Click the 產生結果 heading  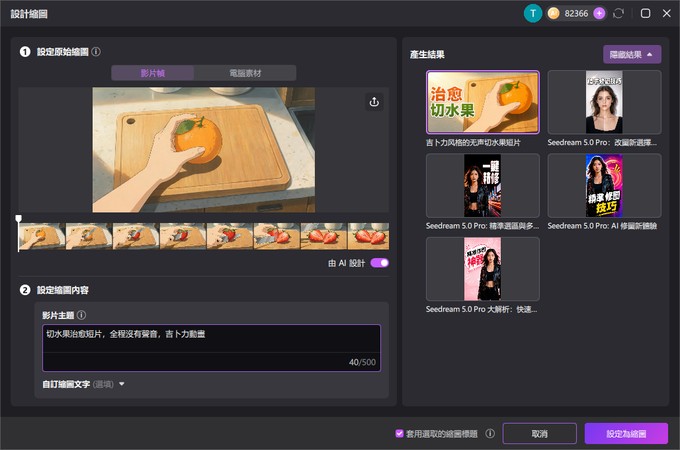tap(427, 54)
